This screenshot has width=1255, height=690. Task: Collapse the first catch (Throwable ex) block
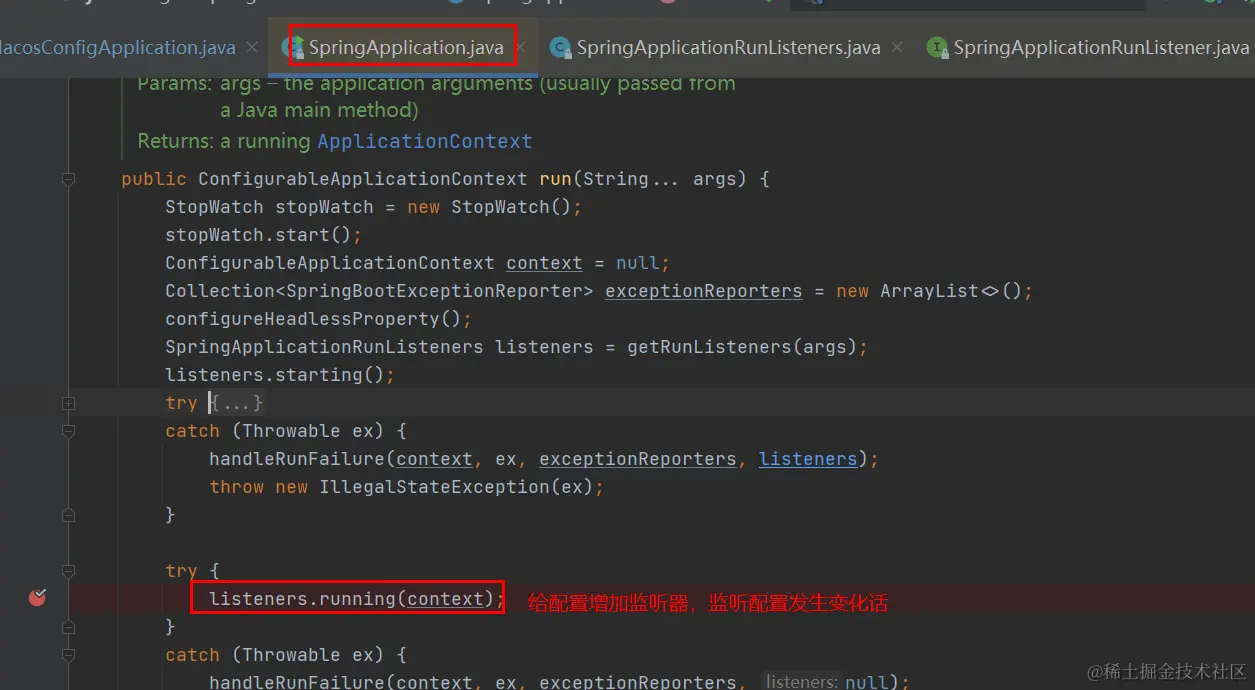(68, 431)
